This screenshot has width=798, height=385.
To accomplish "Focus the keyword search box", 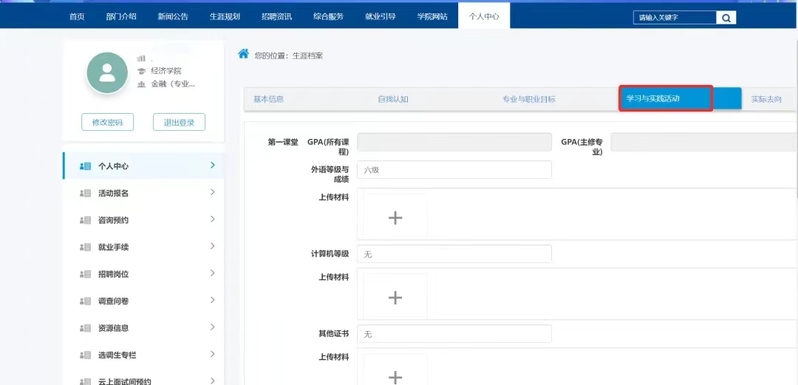I will [675, 17].
